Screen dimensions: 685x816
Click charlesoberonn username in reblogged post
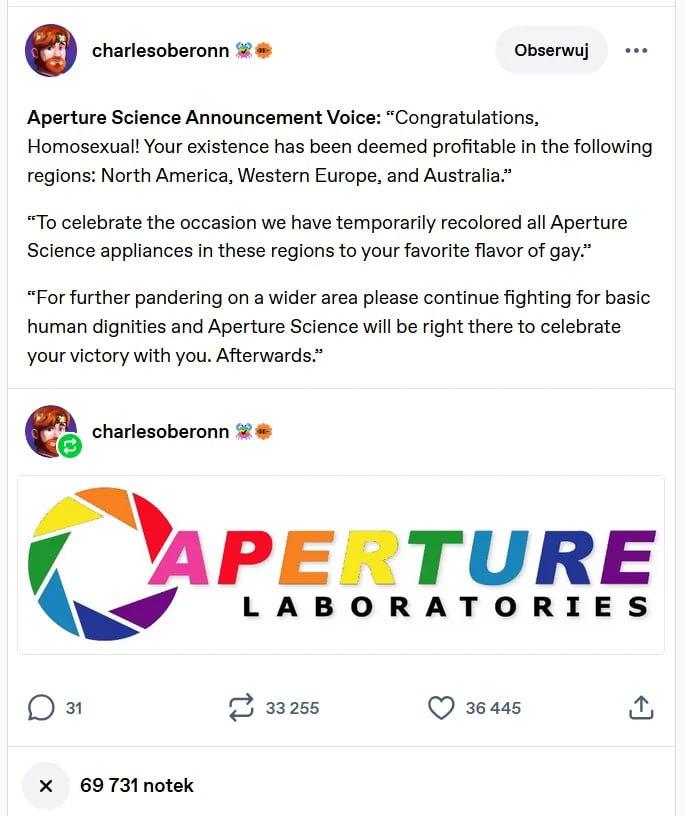tap(160, 431)
